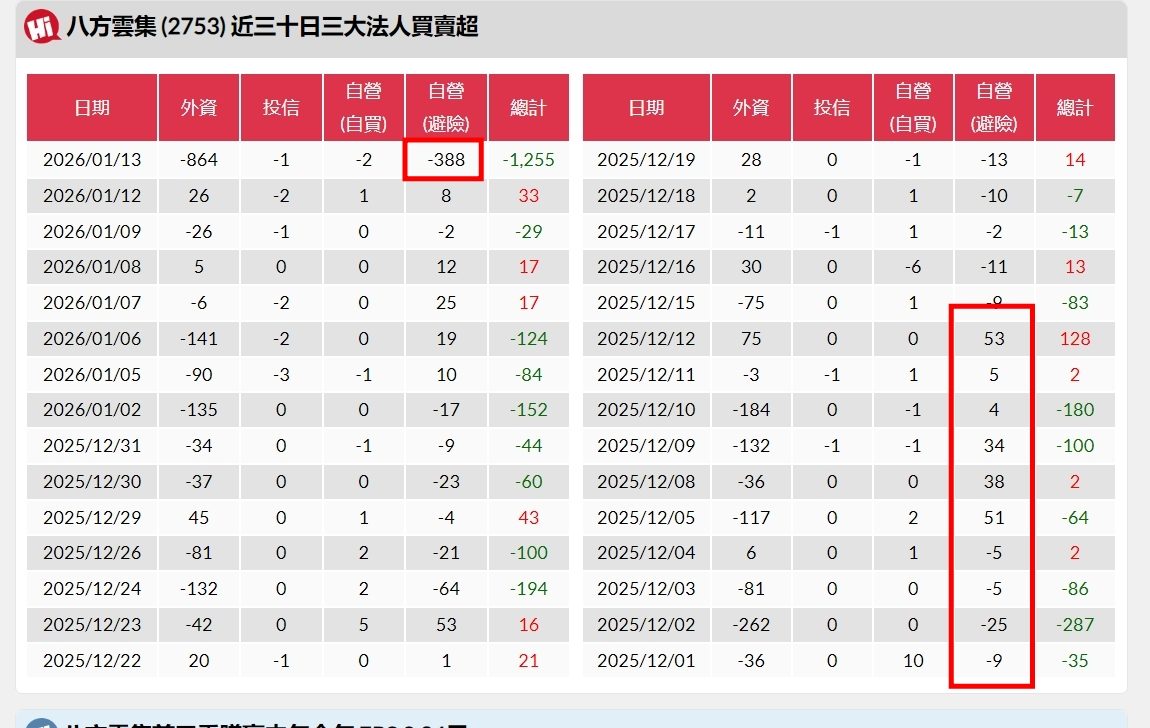Select the date cell 2025/12/01

646,661
